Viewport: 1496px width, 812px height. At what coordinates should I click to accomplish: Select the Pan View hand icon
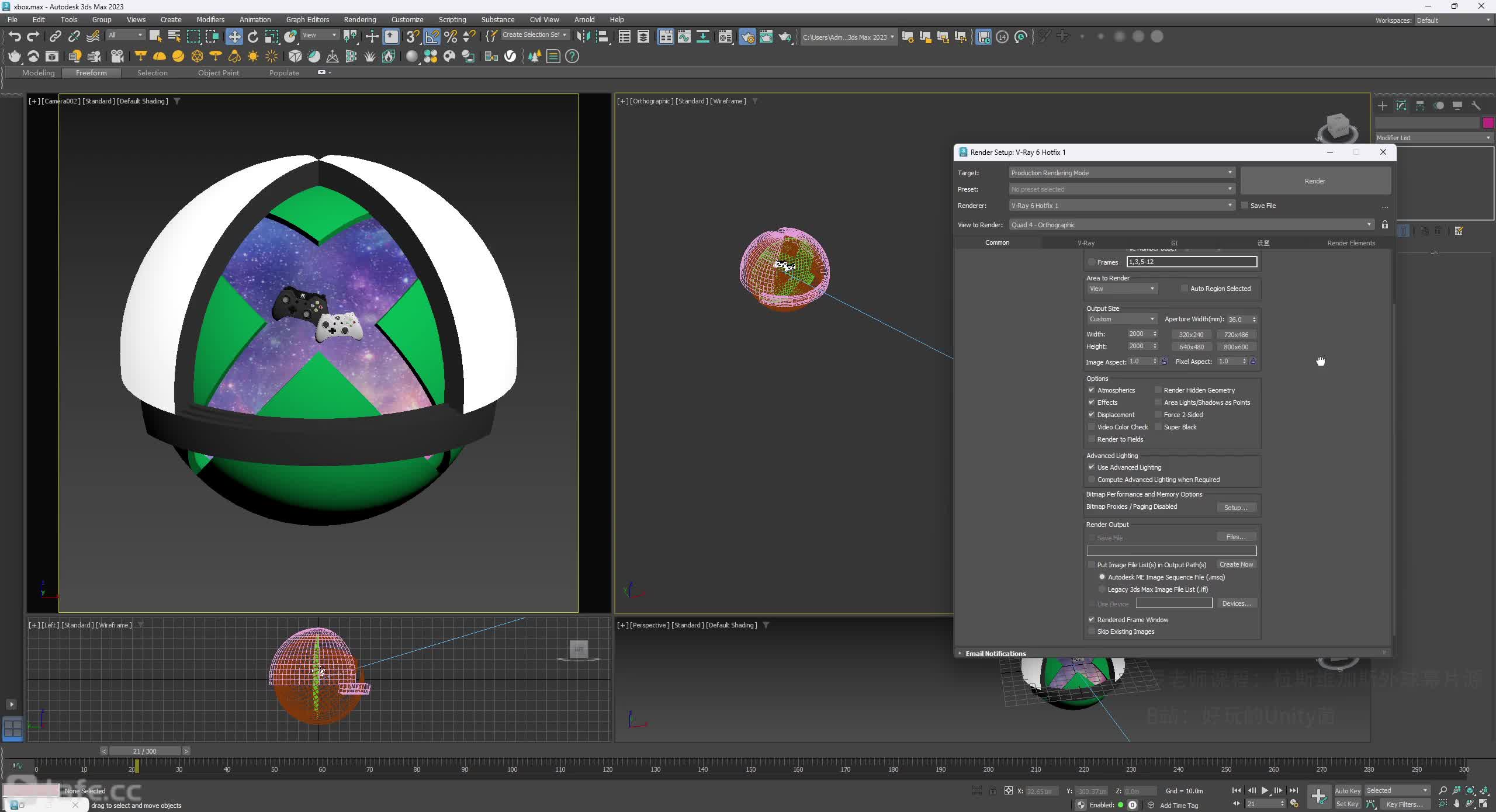pos(1456,804)
